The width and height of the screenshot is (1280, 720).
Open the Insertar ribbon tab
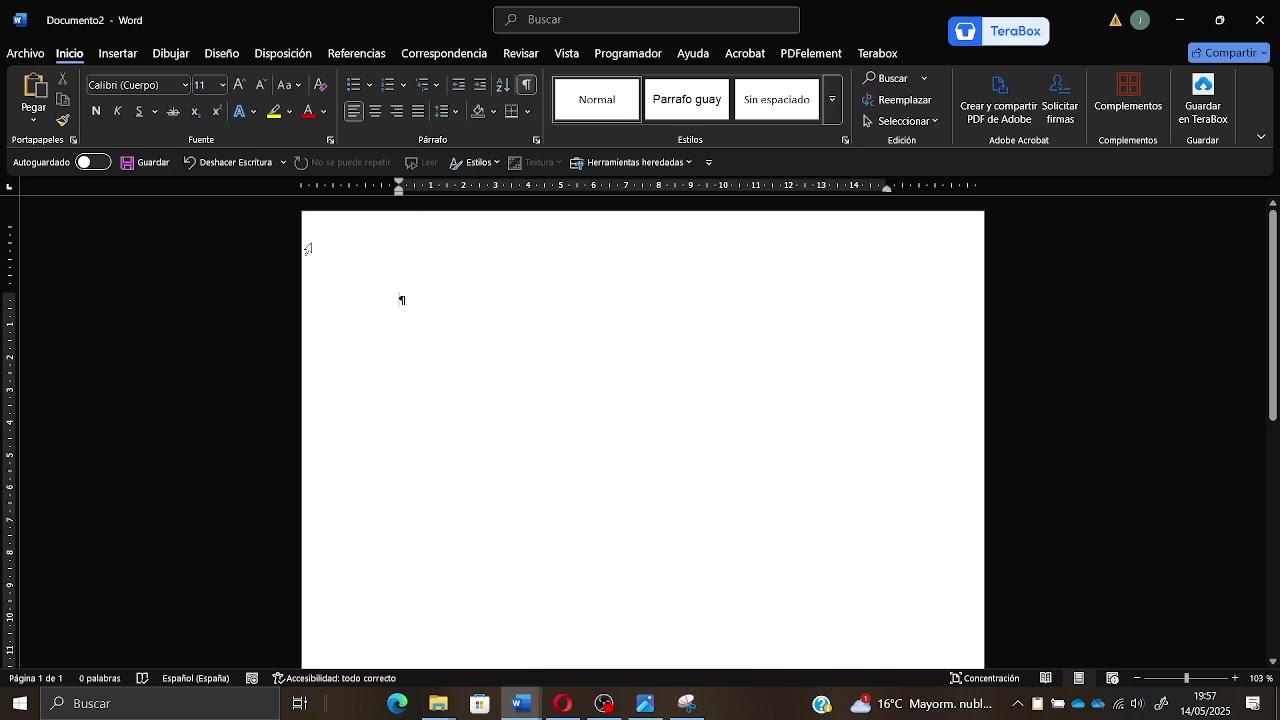click(x=117, y=53)
